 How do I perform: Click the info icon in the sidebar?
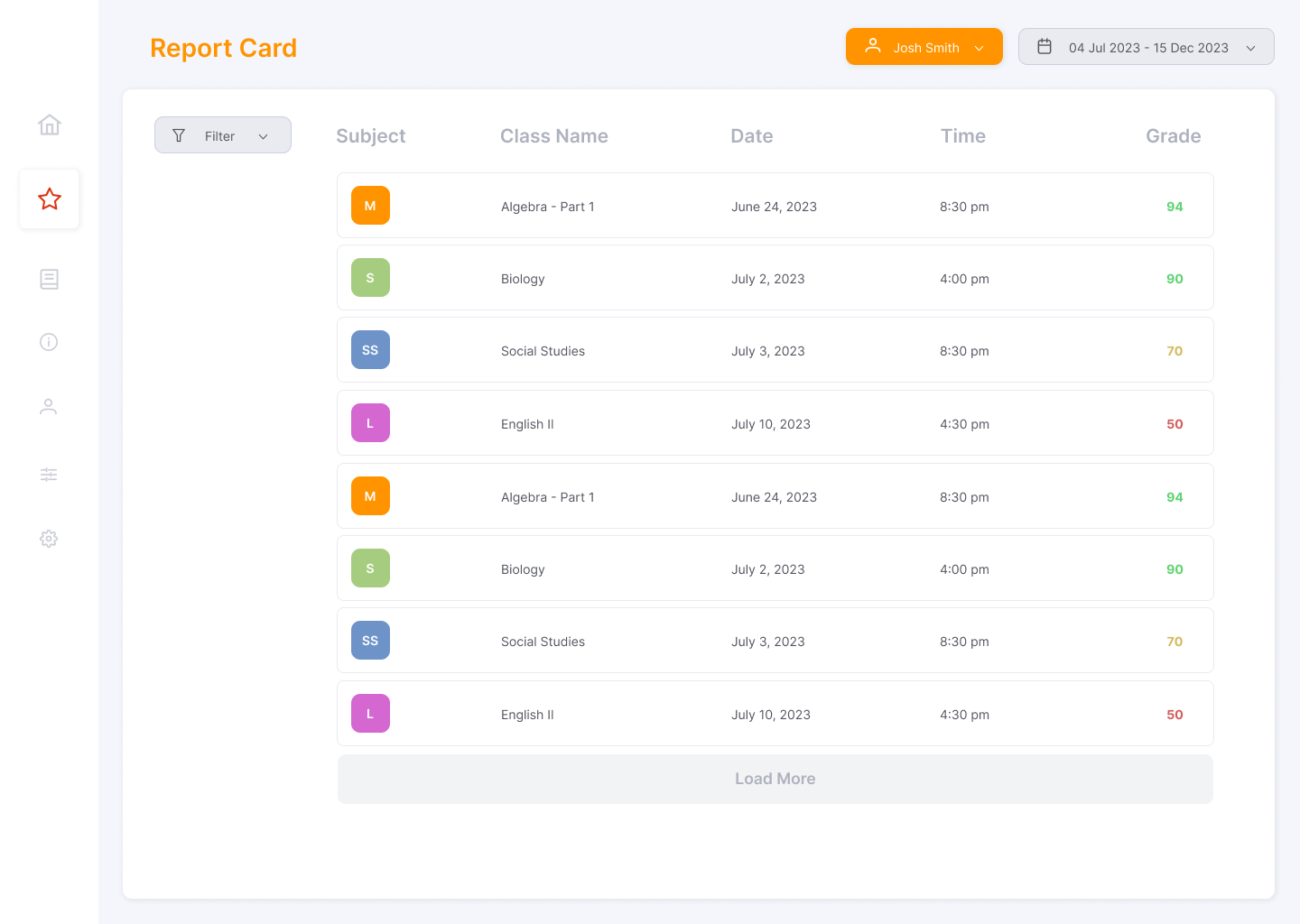coord(49,342)
